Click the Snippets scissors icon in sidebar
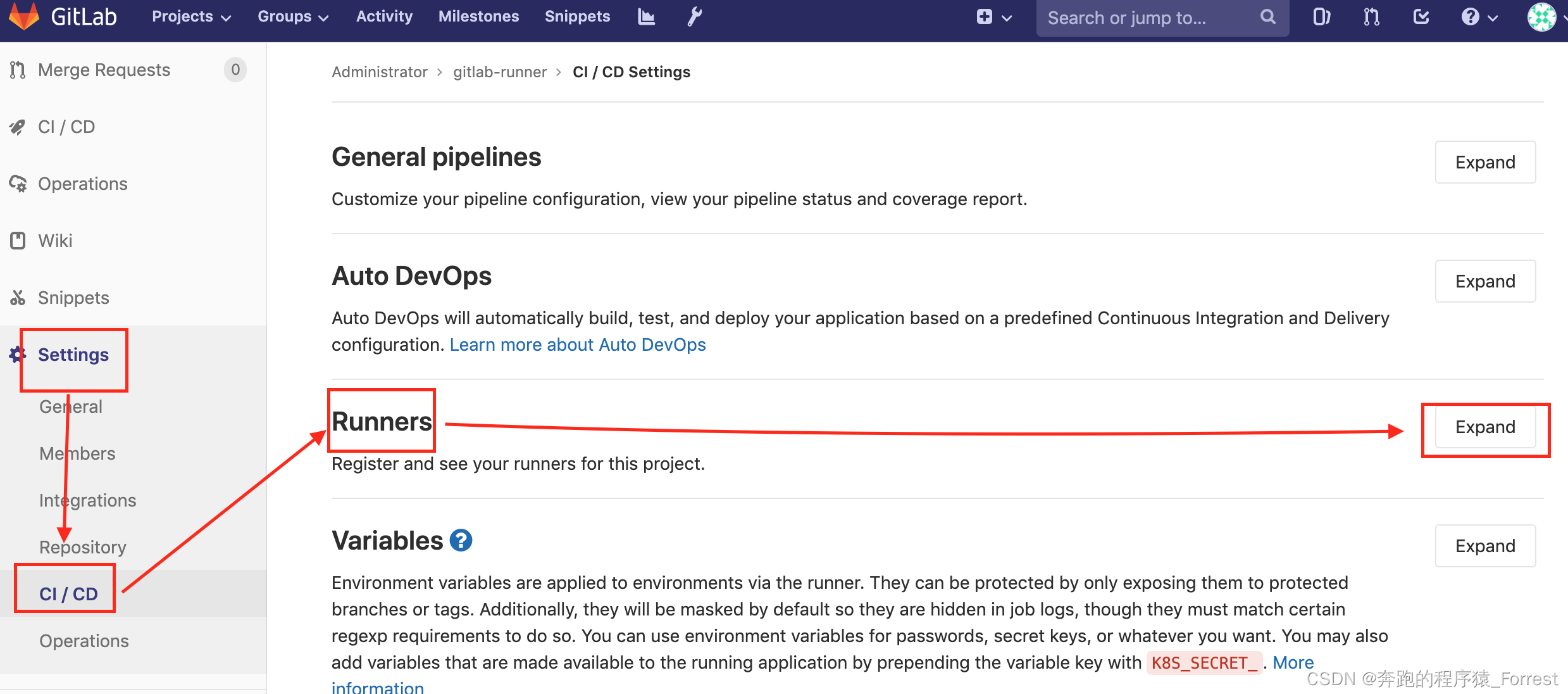The height and width of the screenshot is (694, 1568). [x=17, y=298]
